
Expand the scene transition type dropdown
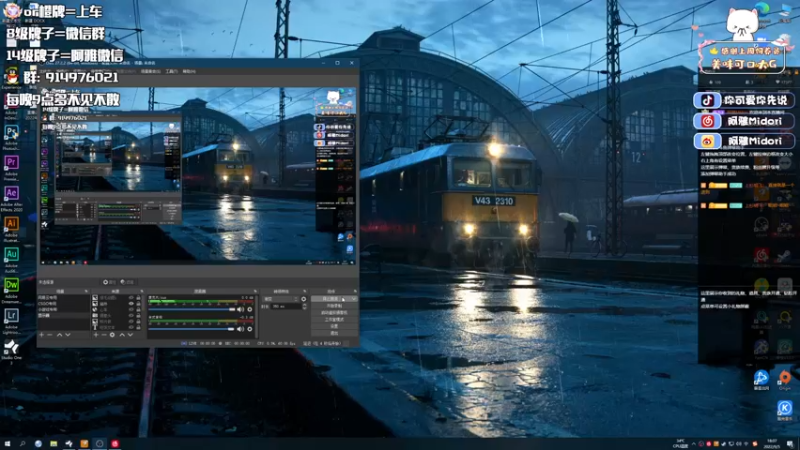pos(281,299)
